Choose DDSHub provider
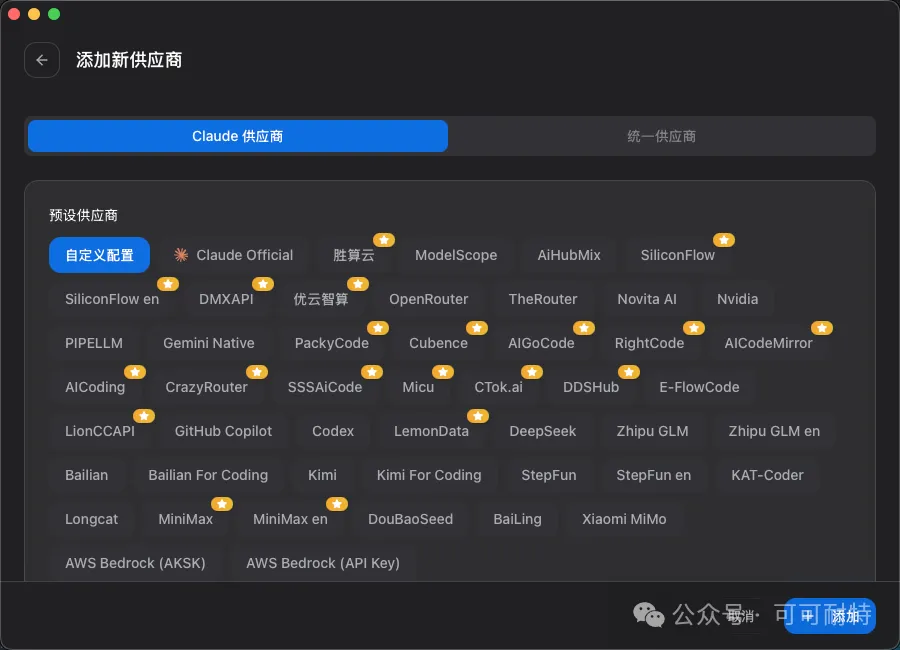This screenshot has width=900, height=650. [x=591, y=387]
